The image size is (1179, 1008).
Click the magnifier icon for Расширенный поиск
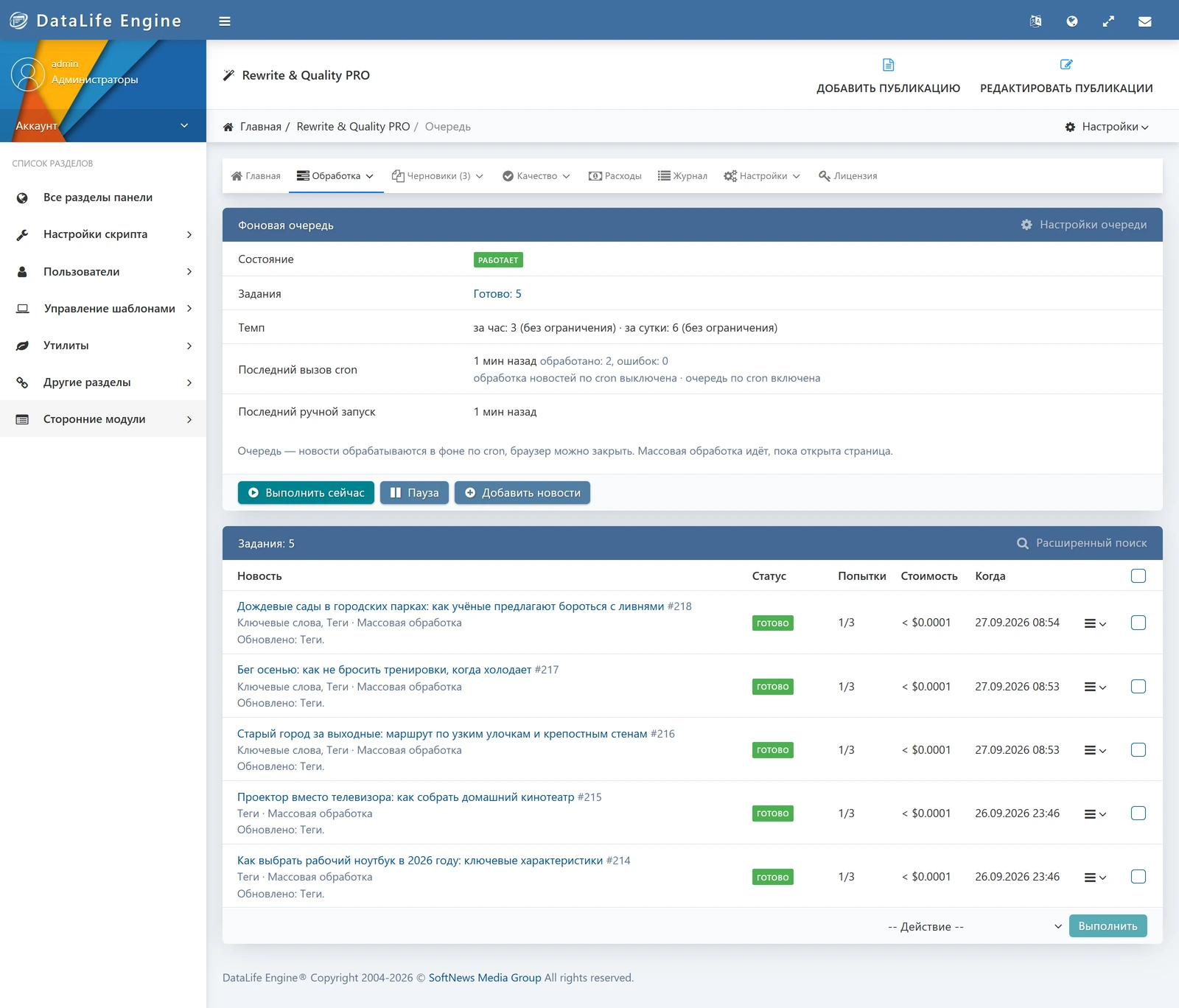tap(1023, 543)
